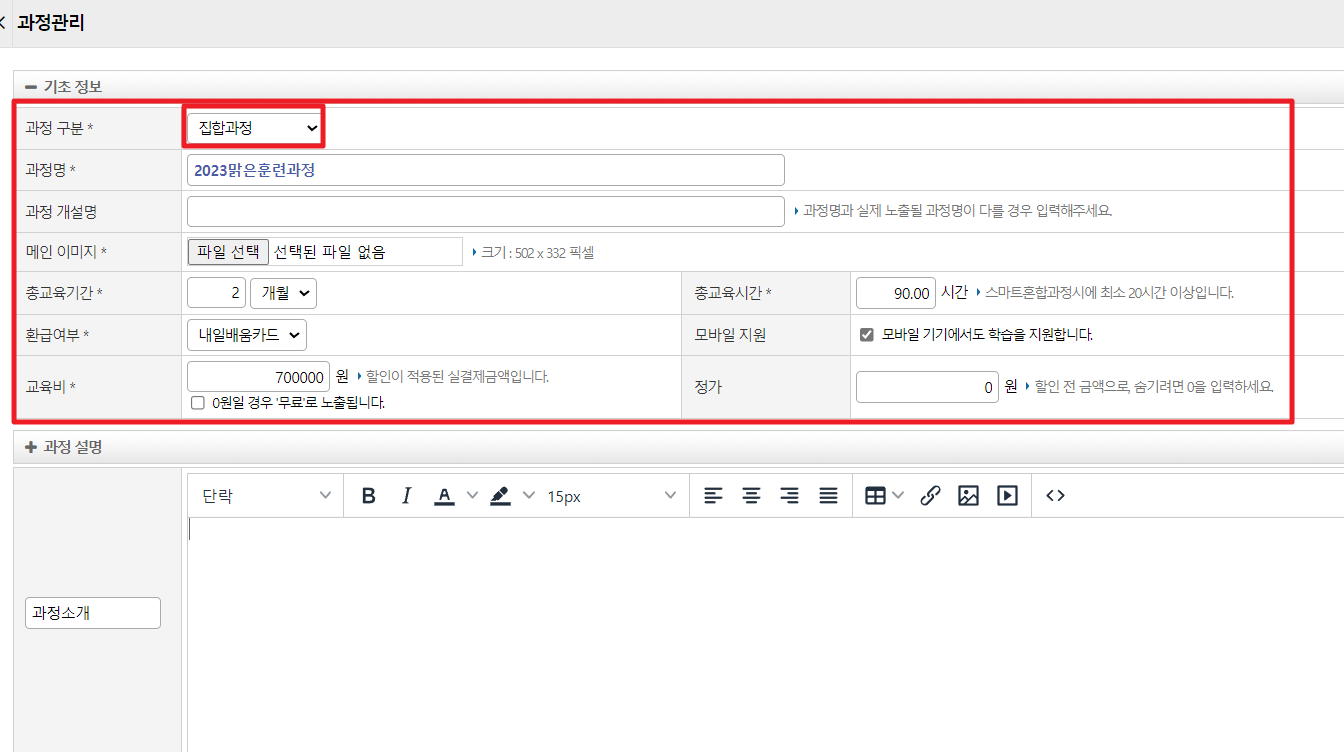Insert a link using the link icon
1344x752 pixels.
(x=930, y=496)
